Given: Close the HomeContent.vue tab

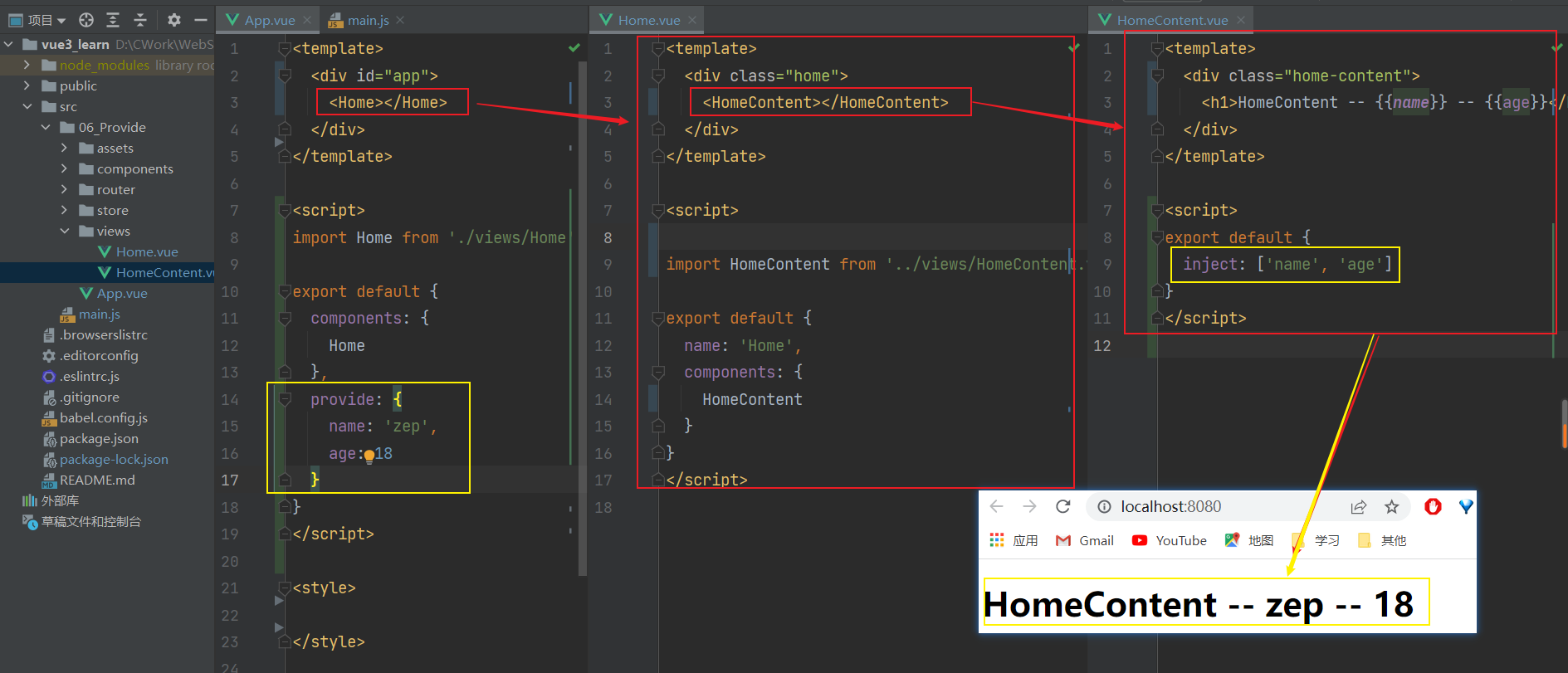Looking at the screenshot, I should click(1241, 20).
